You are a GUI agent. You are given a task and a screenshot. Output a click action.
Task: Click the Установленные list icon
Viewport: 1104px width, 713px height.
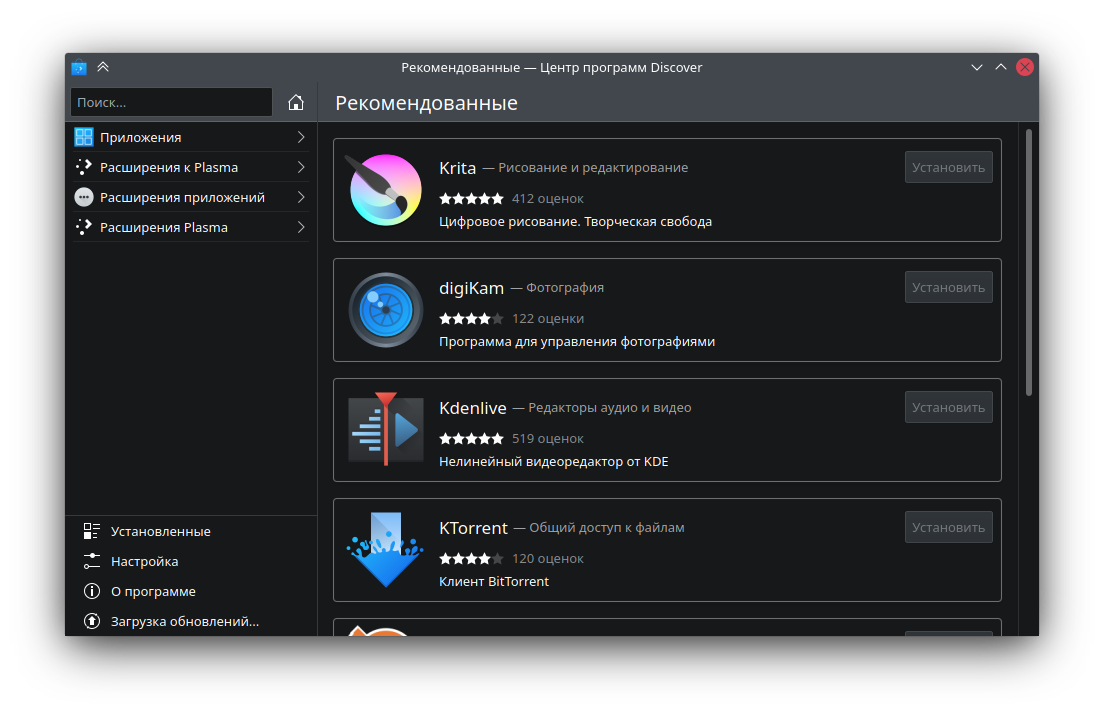pyautogui.click(x=92, y=531)
